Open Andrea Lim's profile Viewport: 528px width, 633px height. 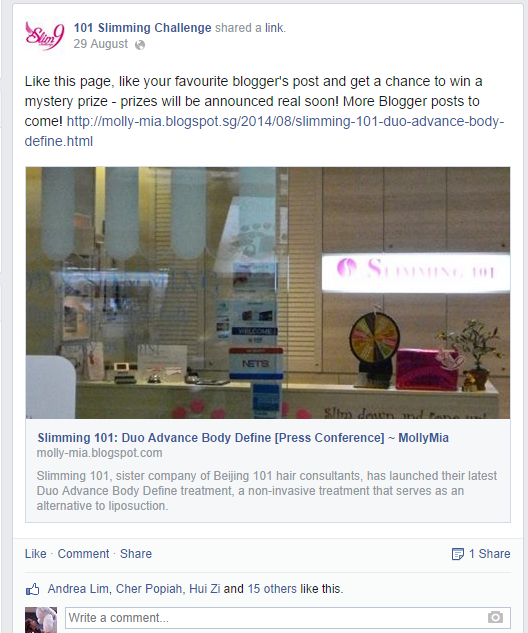(78, 589)
